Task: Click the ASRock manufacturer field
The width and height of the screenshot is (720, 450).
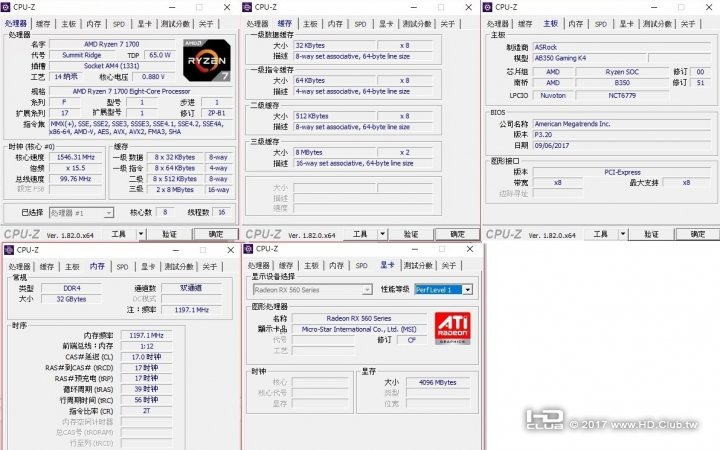Action: pos(621,47)
